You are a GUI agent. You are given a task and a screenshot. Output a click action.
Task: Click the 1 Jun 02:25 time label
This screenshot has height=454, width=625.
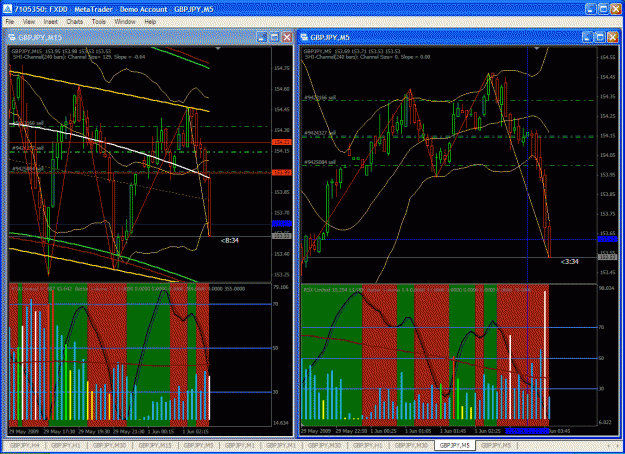(489, 431)
